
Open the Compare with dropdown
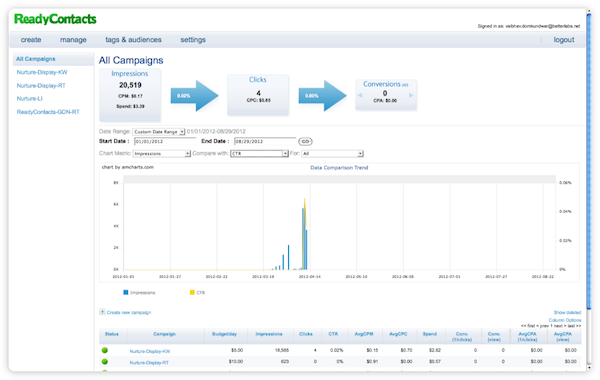(259, 153)
